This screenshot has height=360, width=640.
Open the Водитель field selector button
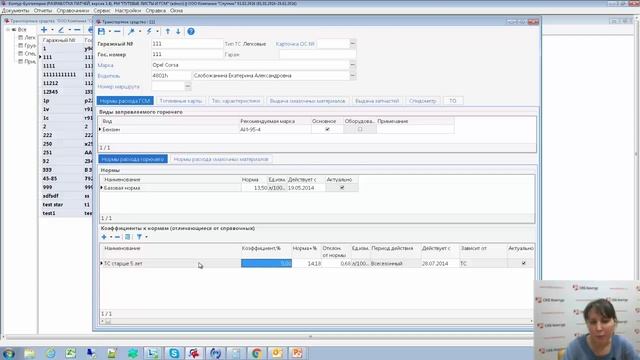tap(353, 76)
